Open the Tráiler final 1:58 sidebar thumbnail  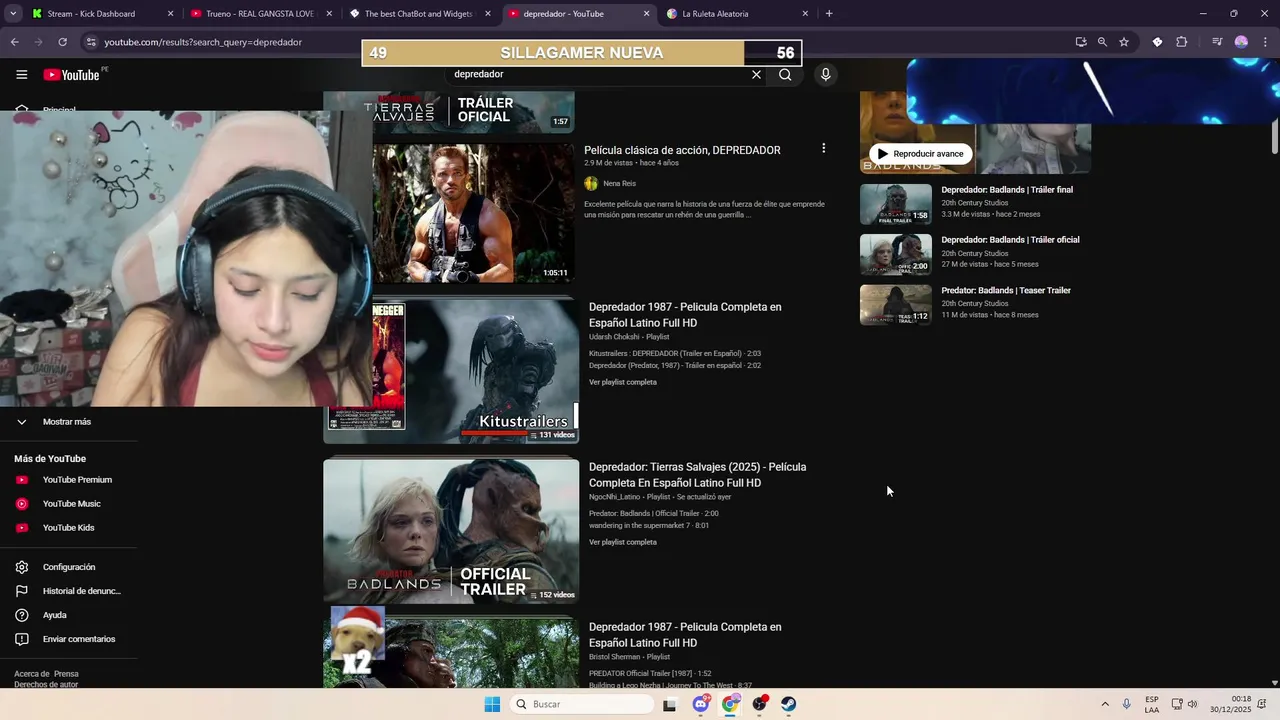coord(896,204)
